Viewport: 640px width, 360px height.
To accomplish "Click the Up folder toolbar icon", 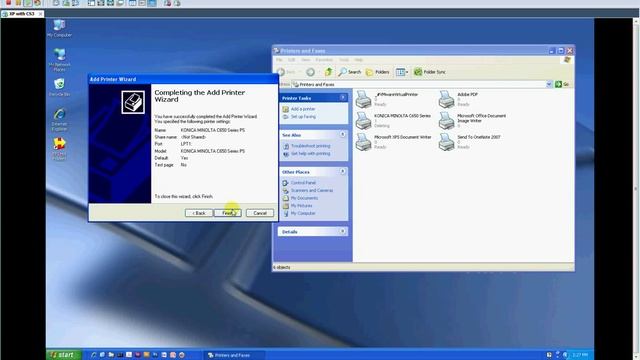I will 328,72.
